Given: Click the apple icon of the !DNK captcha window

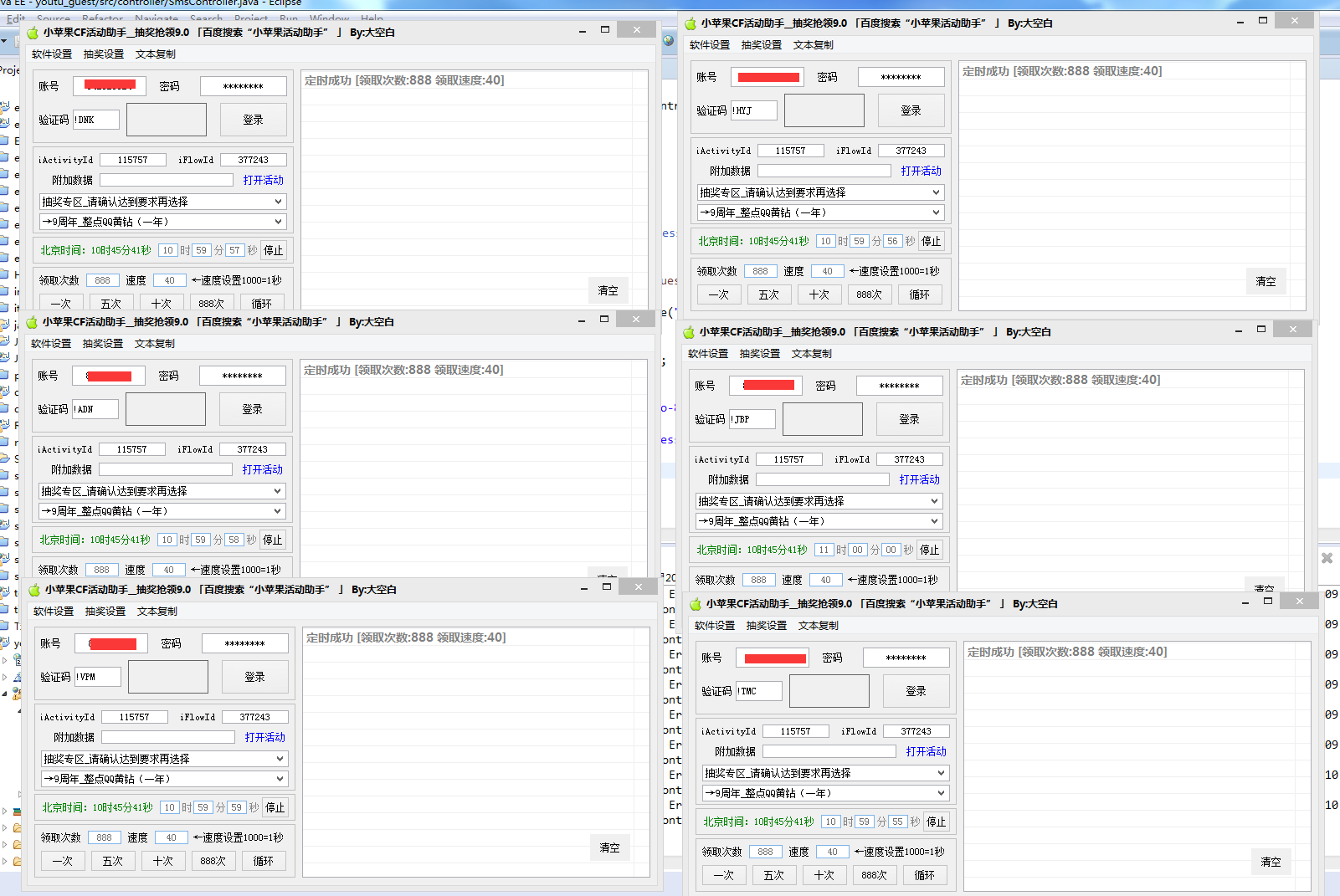Looking at the screenshot, I should (33, 33).
